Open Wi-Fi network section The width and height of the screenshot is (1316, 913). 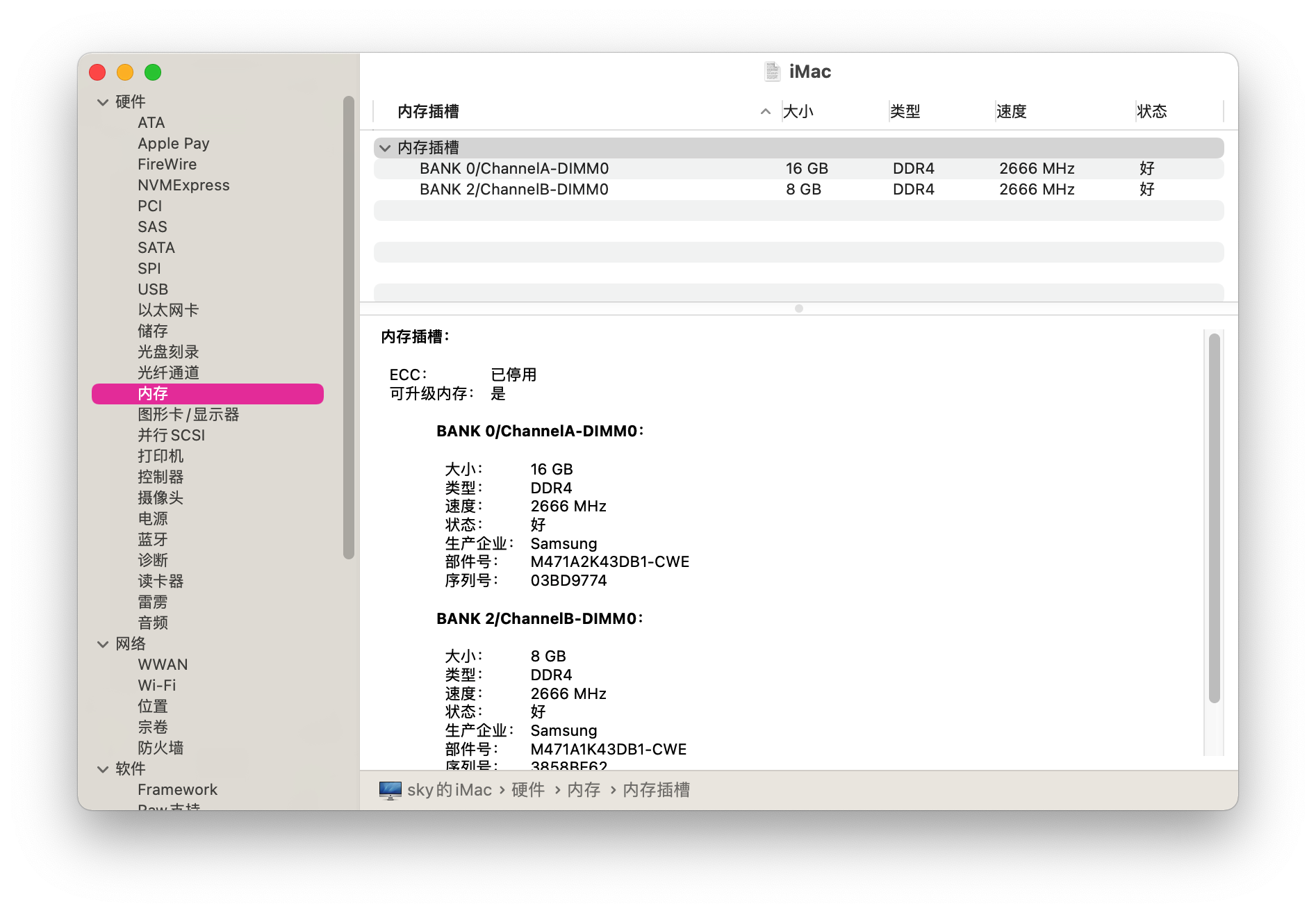pos(157,686)
